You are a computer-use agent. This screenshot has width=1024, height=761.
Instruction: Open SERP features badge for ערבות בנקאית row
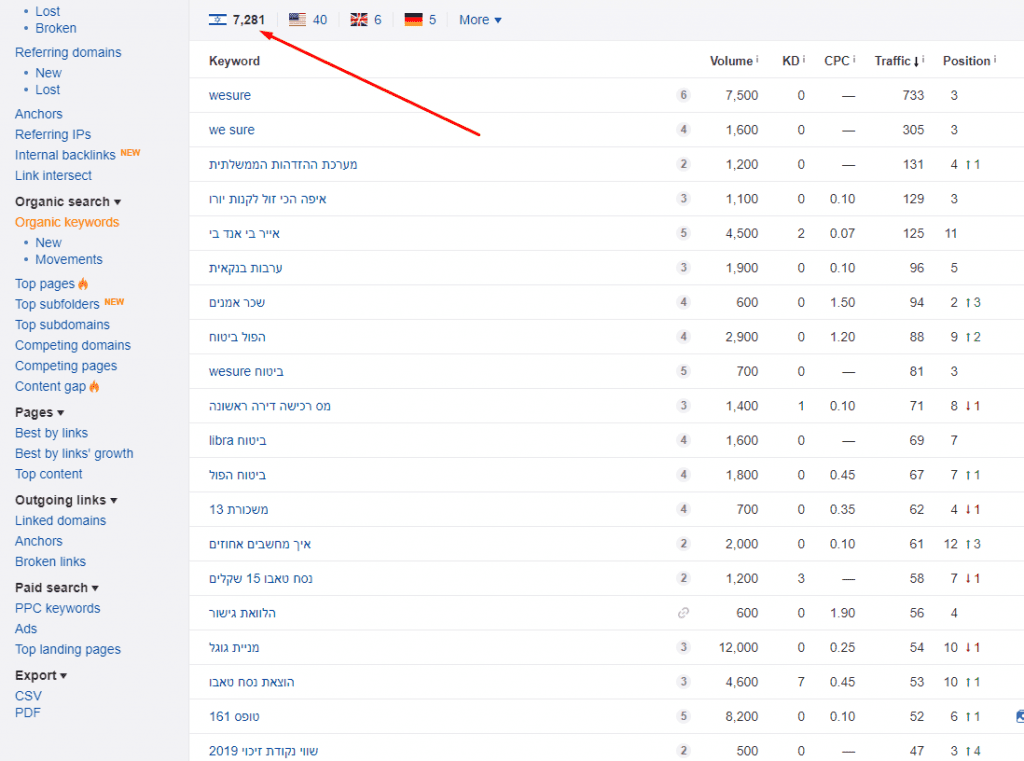(x=683, y=268)
